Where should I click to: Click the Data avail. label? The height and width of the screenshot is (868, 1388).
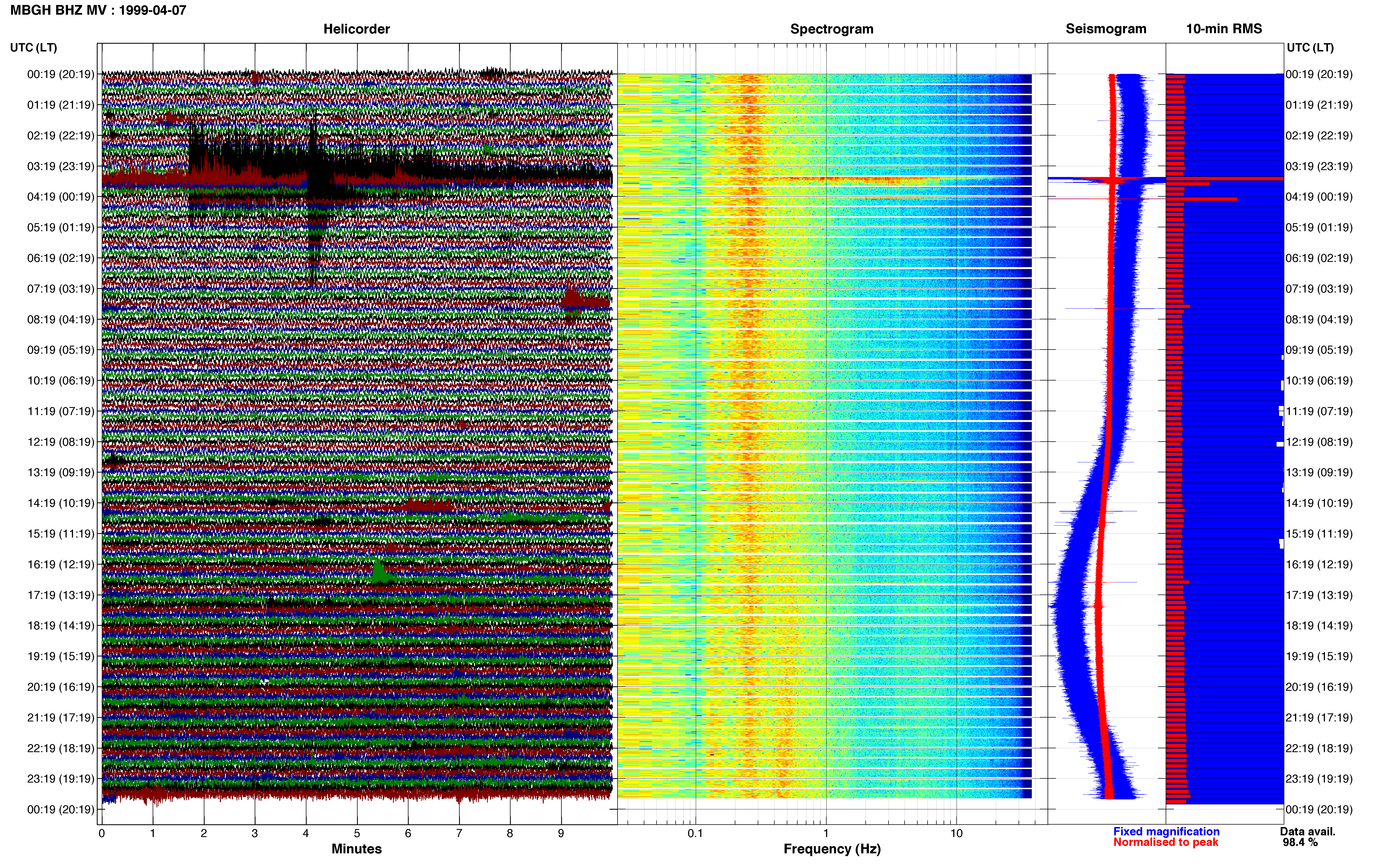[1307, 831]
